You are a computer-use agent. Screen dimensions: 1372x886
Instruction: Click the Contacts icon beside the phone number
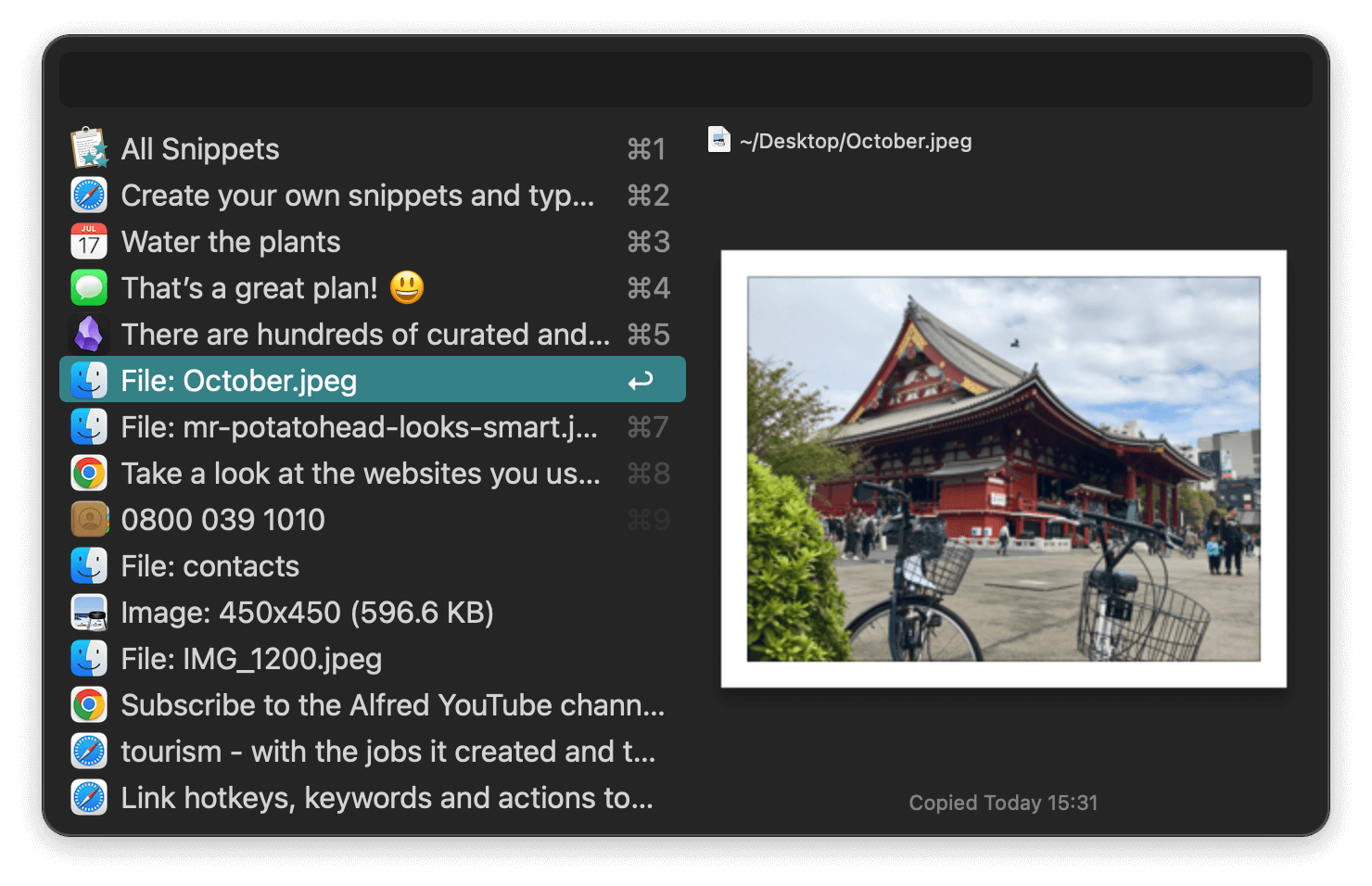89,519
